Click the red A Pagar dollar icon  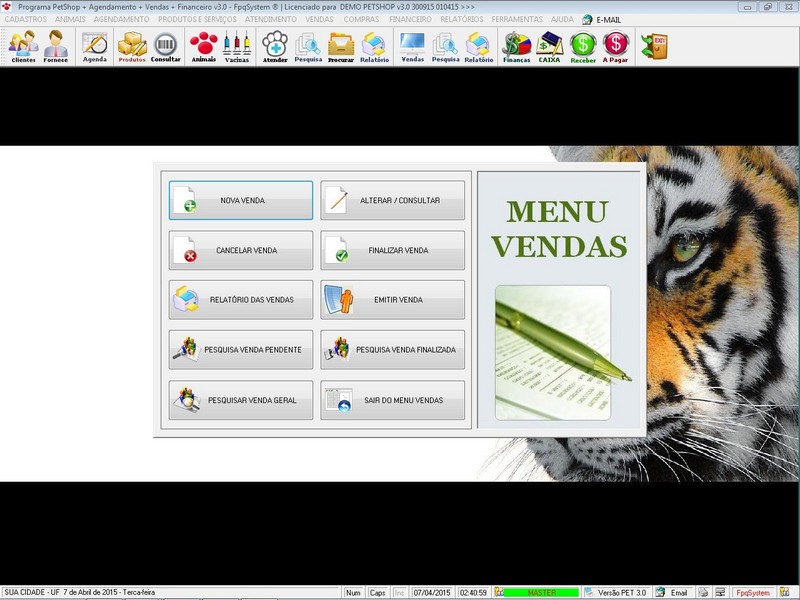coord(615,46)
